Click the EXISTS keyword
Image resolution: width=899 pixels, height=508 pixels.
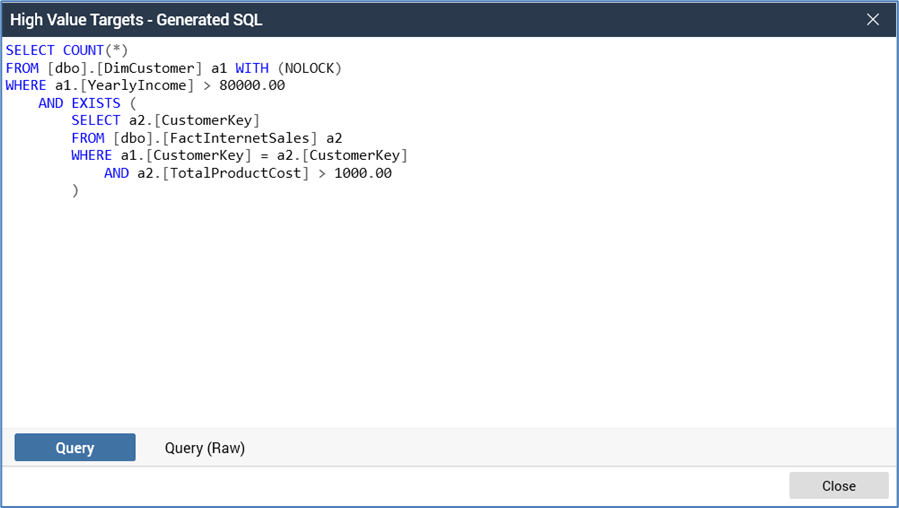pyautogui.click(x=95, y=103)
